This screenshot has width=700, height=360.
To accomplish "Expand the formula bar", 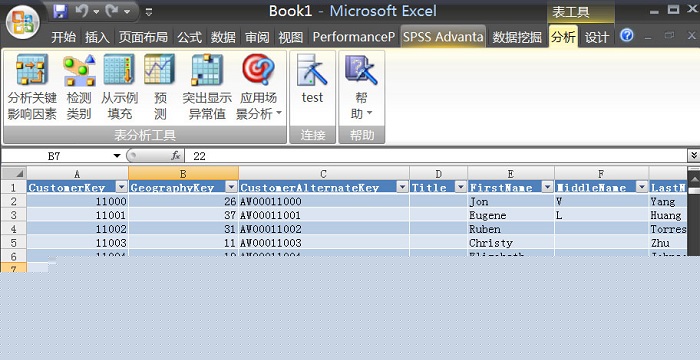I will coord(694,155).
